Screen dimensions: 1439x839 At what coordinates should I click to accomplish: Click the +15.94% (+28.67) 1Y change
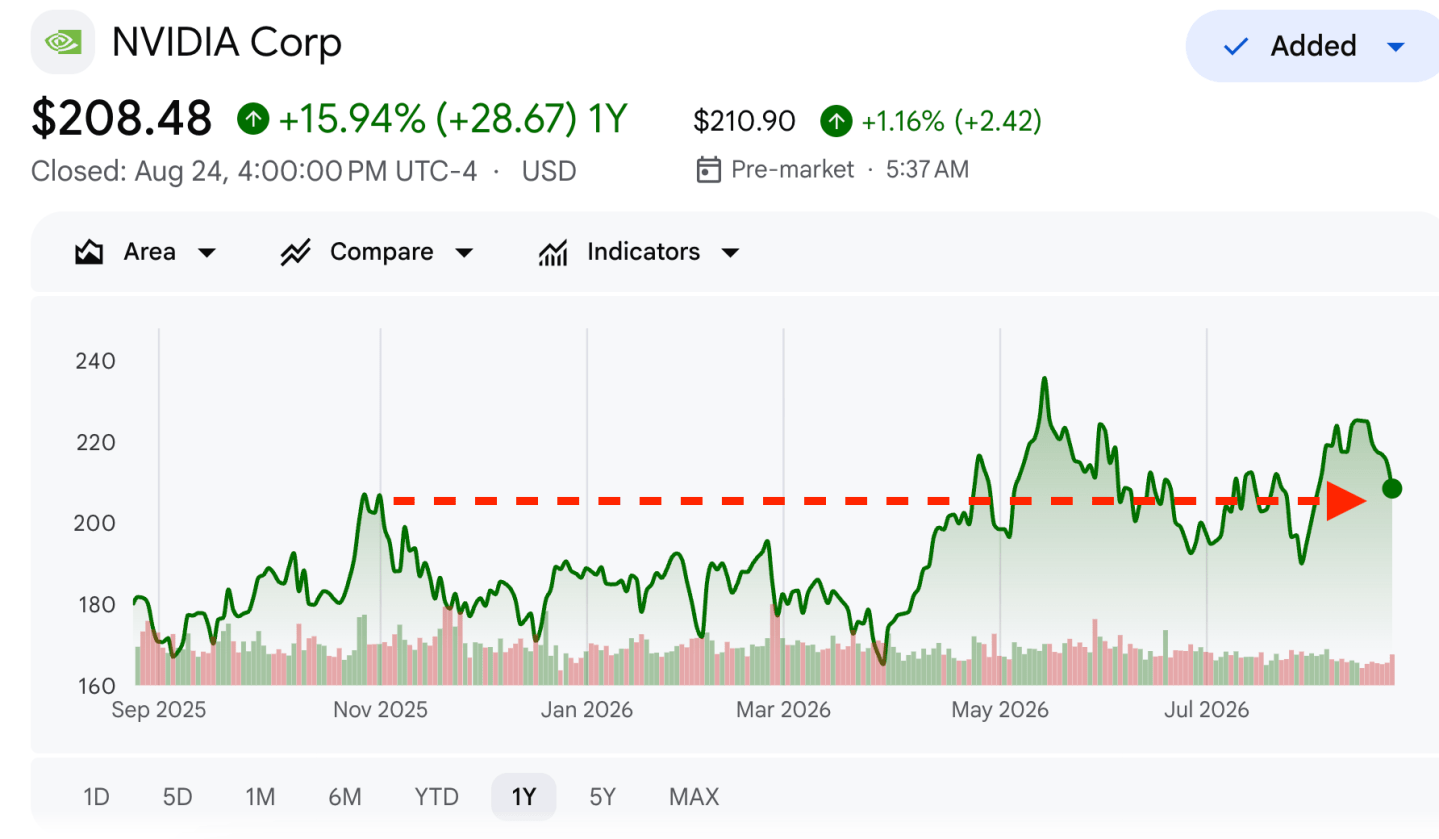click(x=453, y=121)
